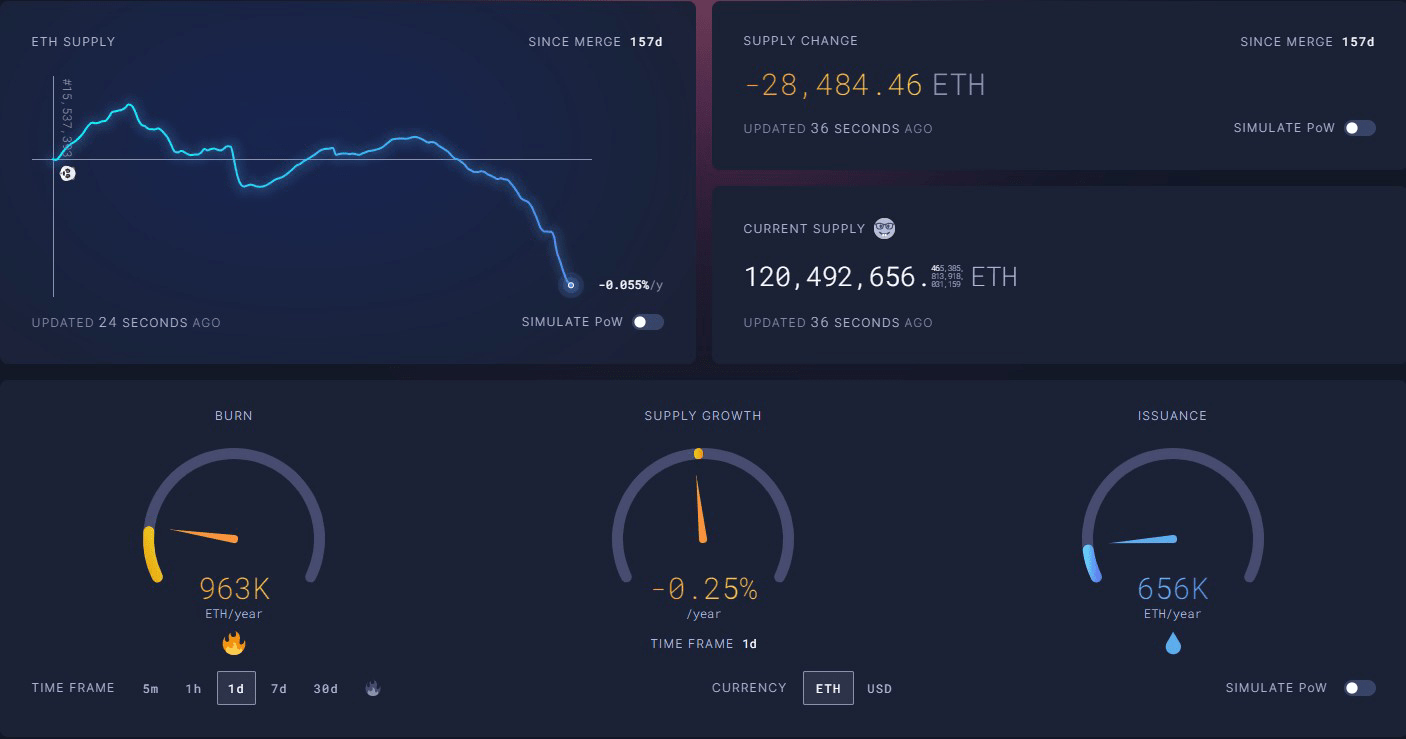Click Since Merge 157d in Supply Change panel
The height and width of the screenshot is (739, 1406).
(1308, 42)
